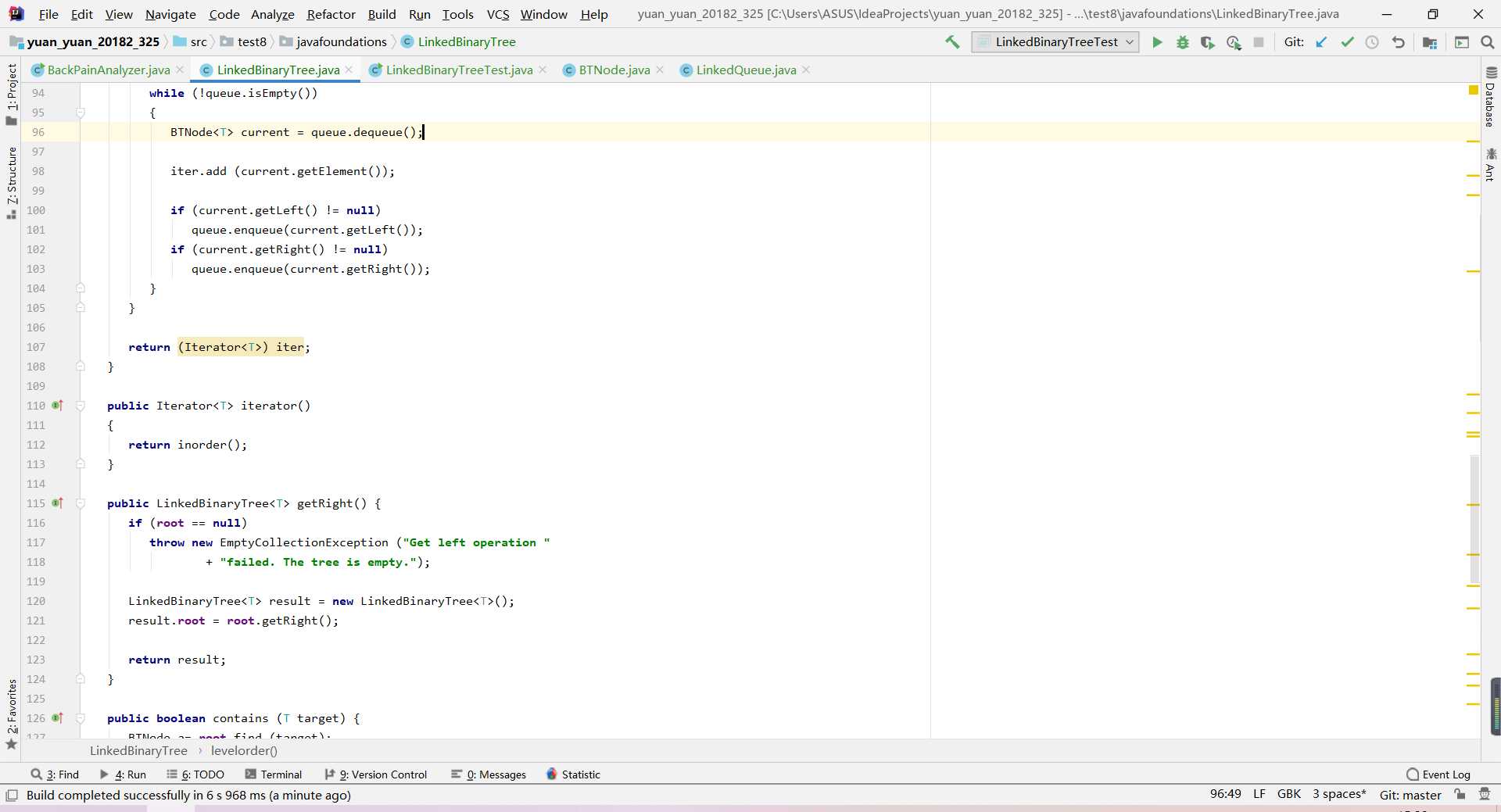Open the Event Log
The height and width of the screenshot is (812, 1501).
click(x=1438, y=774)
